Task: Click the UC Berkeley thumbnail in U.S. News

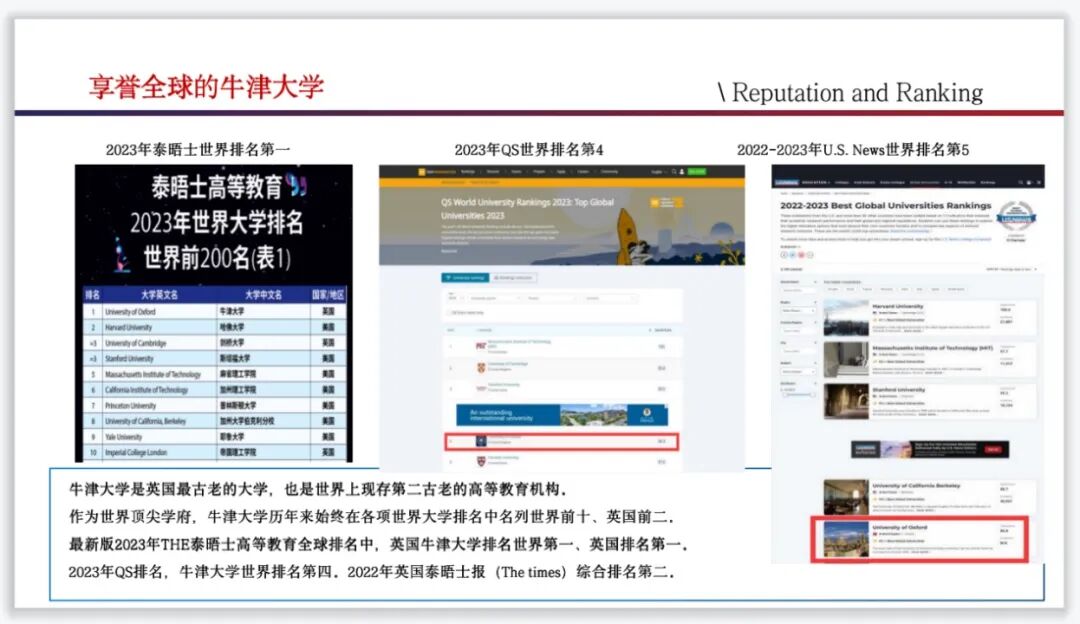Action: (x=846, y=497)
